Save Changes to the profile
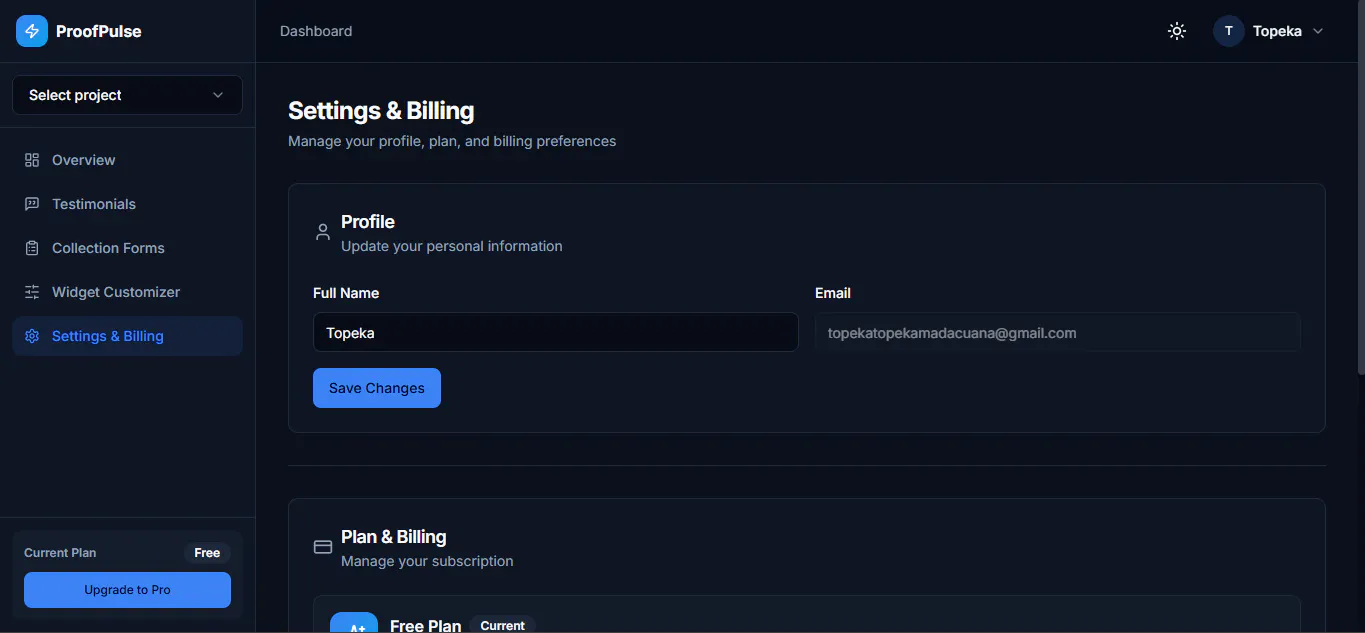Screen dimensions: 1365x633 pos(377,388)
